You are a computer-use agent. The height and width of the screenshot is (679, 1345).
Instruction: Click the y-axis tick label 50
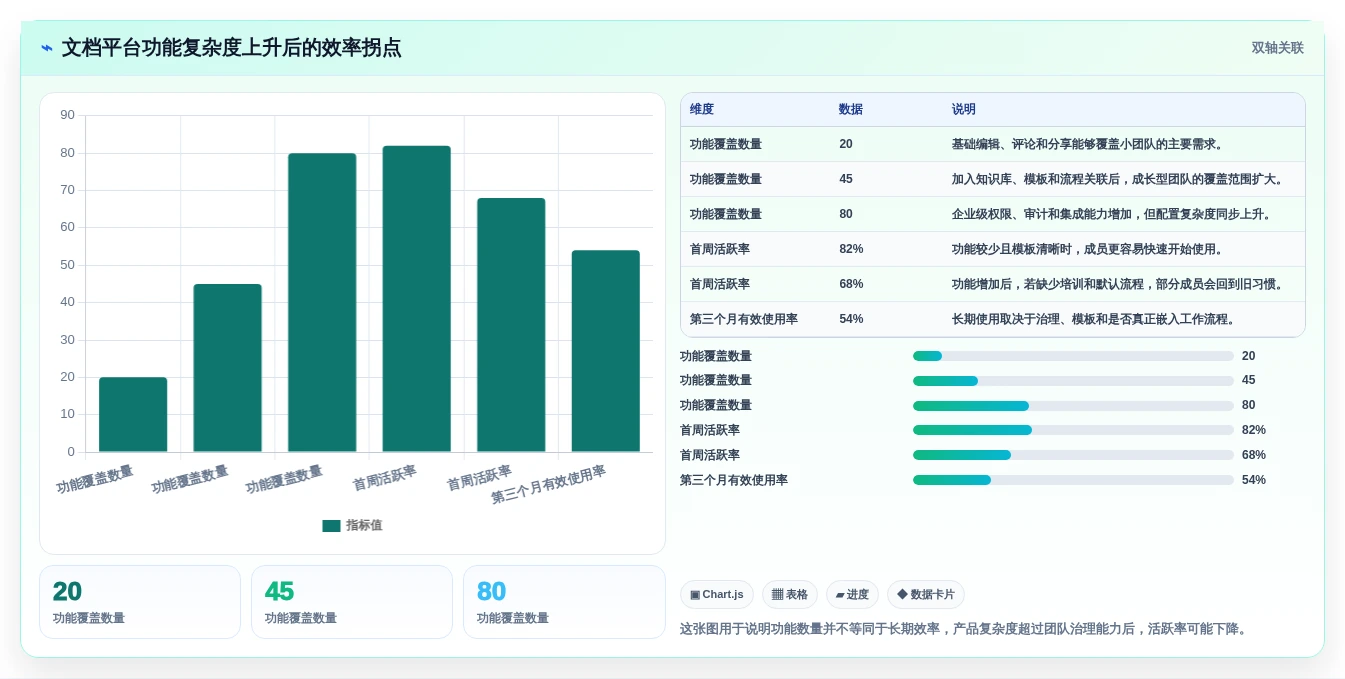(67, 265)
